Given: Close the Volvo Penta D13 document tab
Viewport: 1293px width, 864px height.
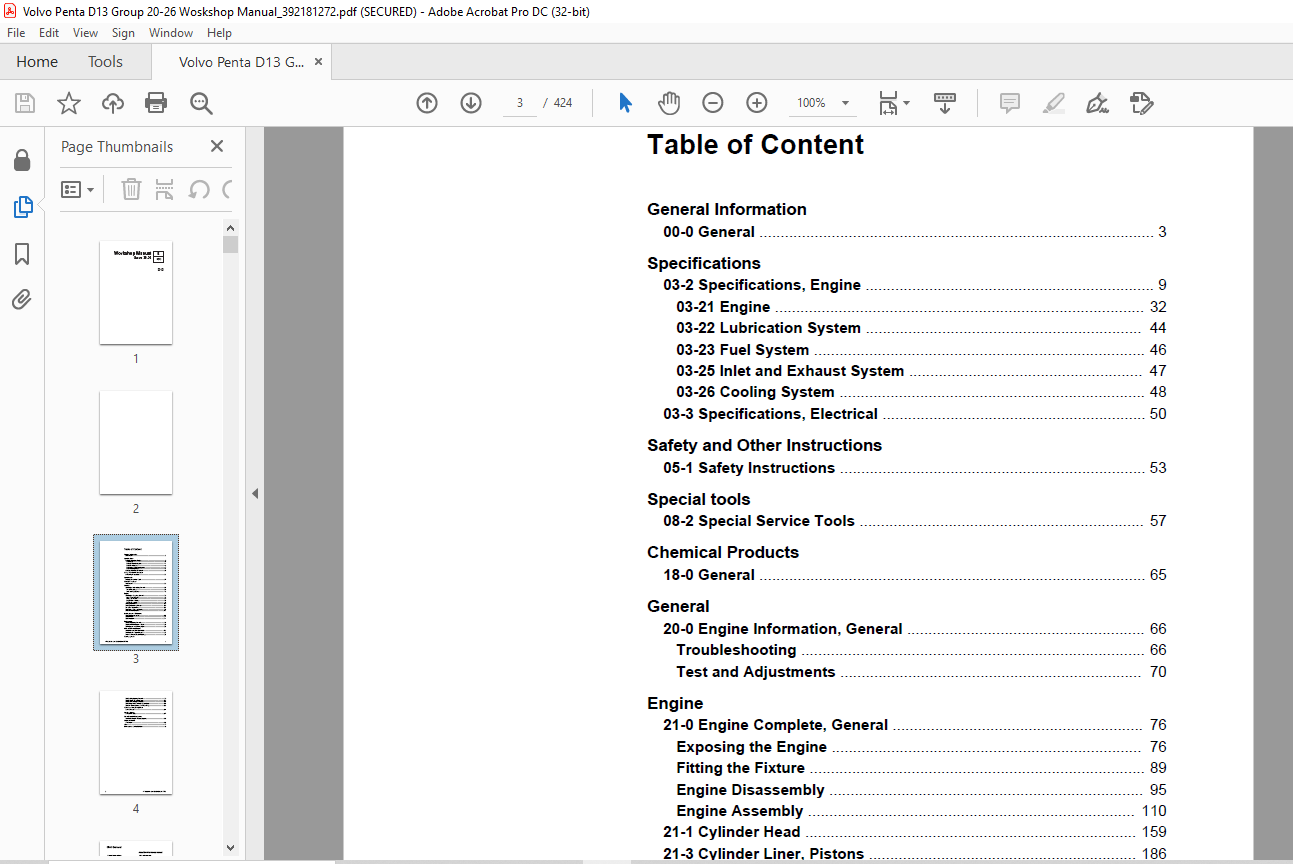Looking at the screenshot, I should click(318, 62).
